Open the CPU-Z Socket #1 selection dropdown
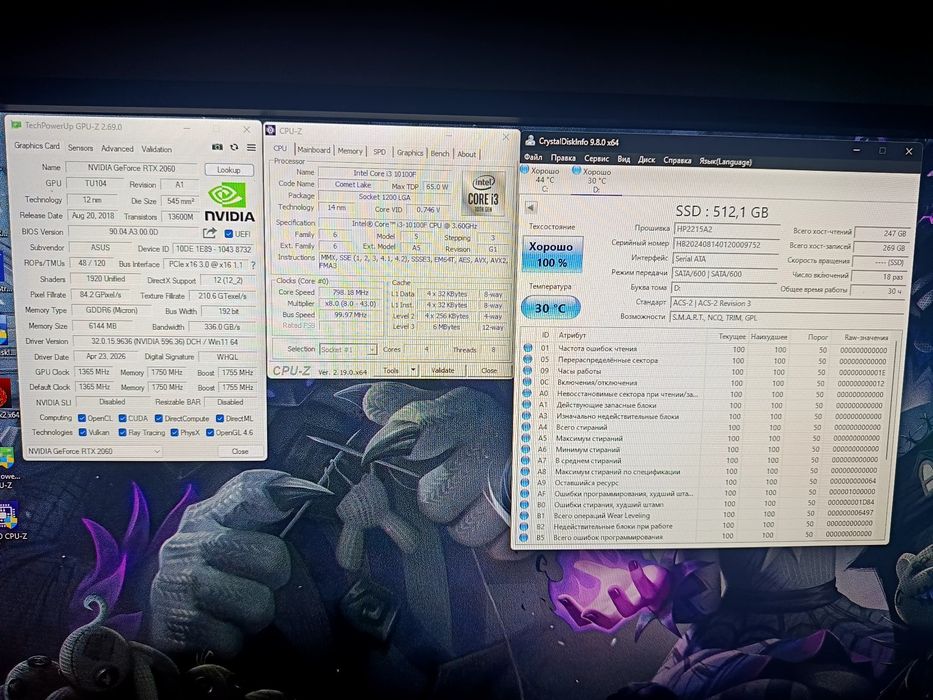Image resolution: width=933 pixels, height=700 pixels. click(x=348, y=349)
